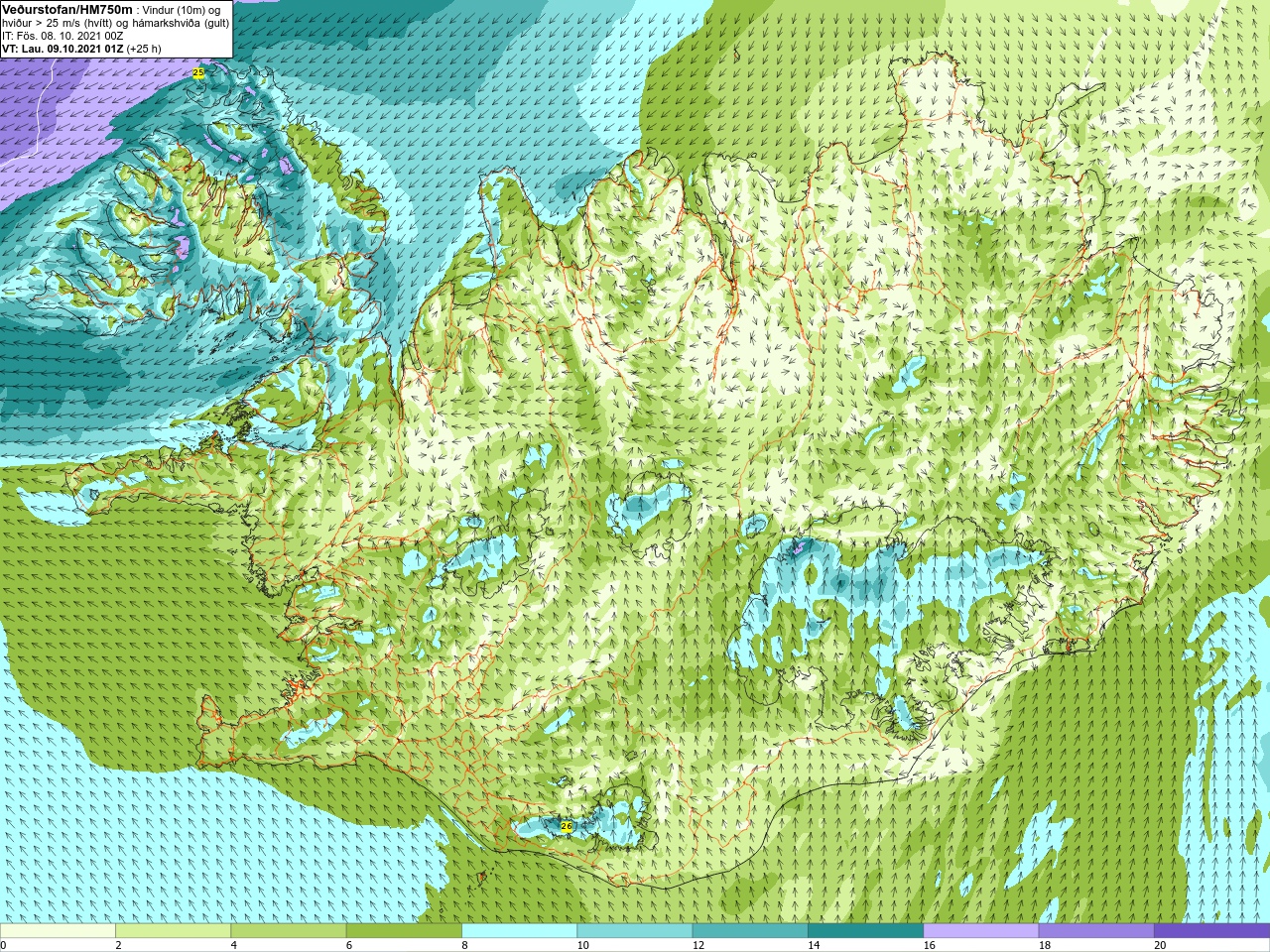The image size is (1270, 952).
Task: Click the legend scale value 10
Action: pos(582,945)
